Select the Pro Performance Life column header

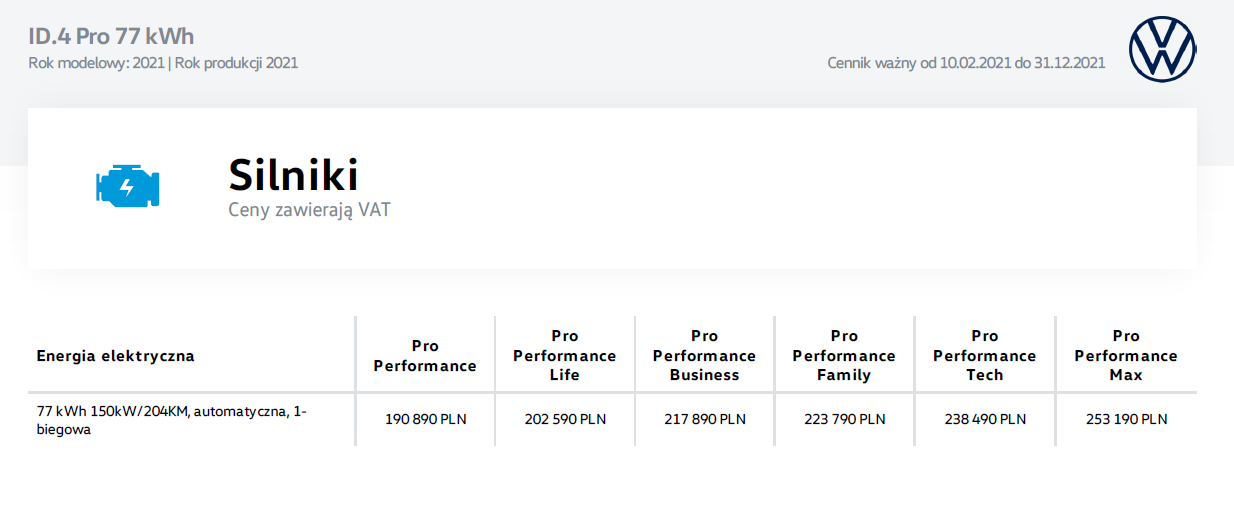(565, 356)
